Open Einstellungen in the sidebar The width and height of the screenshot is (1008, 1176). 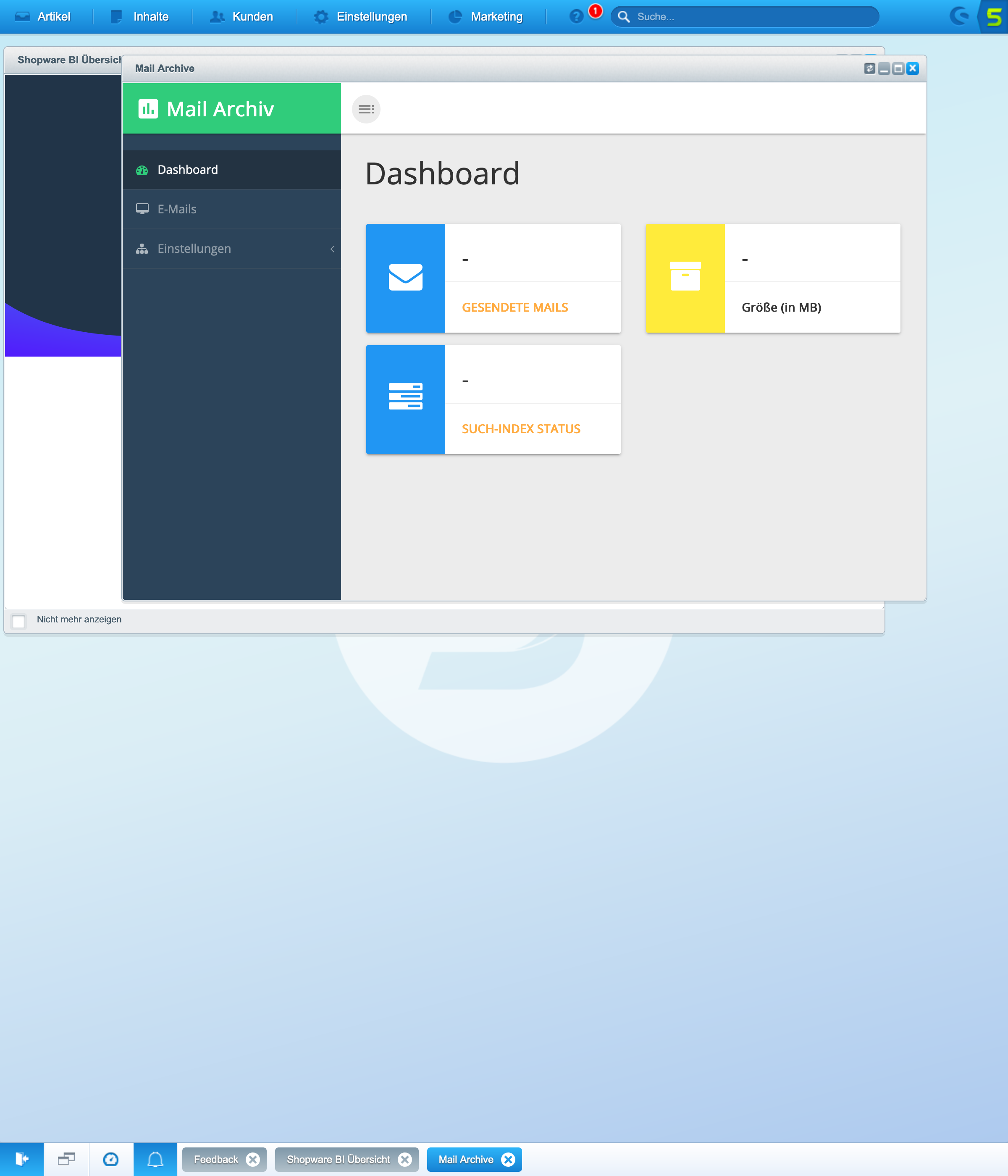pyautogui.click(x=231, y=249)
